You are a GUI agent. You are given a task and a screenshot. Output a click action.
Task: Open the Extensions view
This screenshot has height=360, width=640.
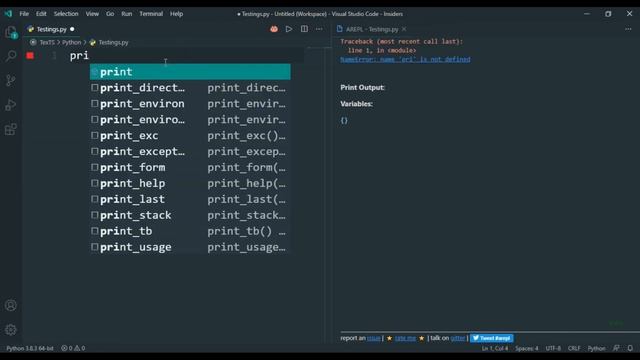(11, 129)
